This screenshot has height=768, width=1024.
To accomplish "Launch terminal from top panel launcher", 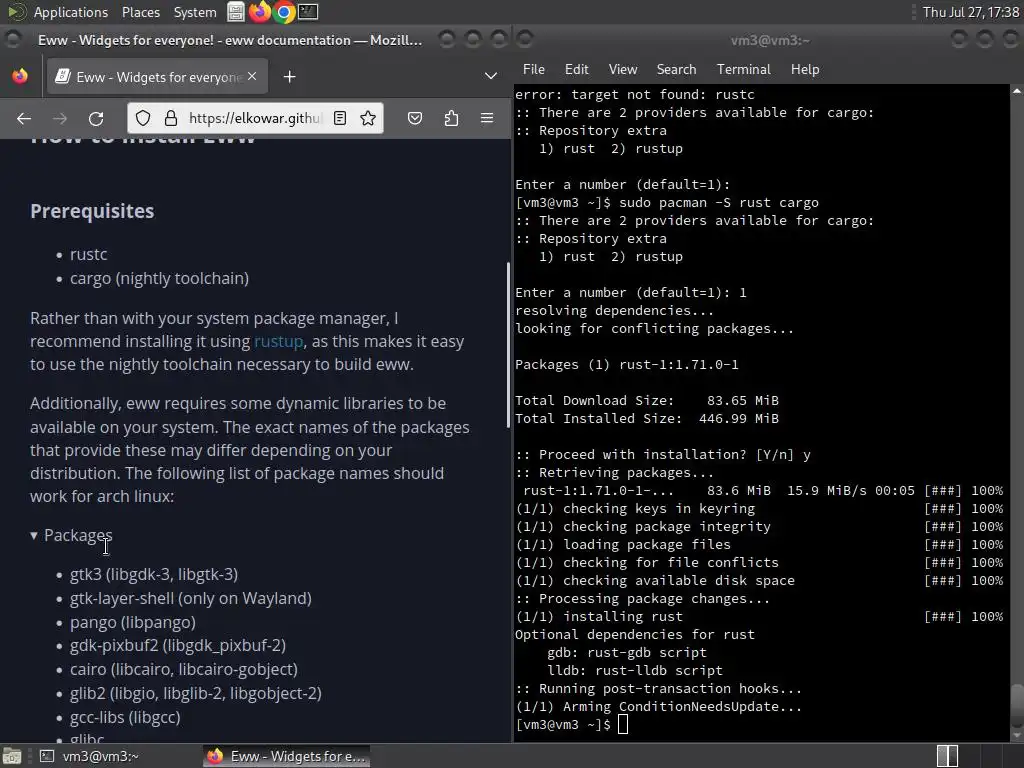I will tap(308, 12).
